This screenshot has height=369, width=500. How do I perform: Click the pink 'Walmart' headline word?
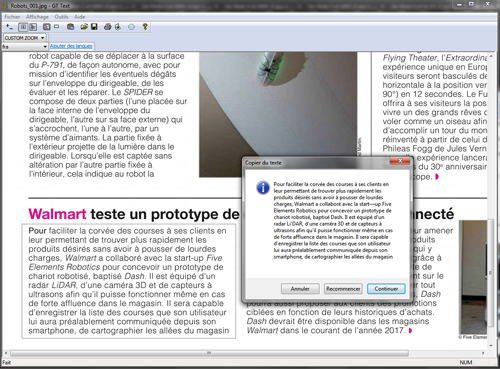(57, 214)
